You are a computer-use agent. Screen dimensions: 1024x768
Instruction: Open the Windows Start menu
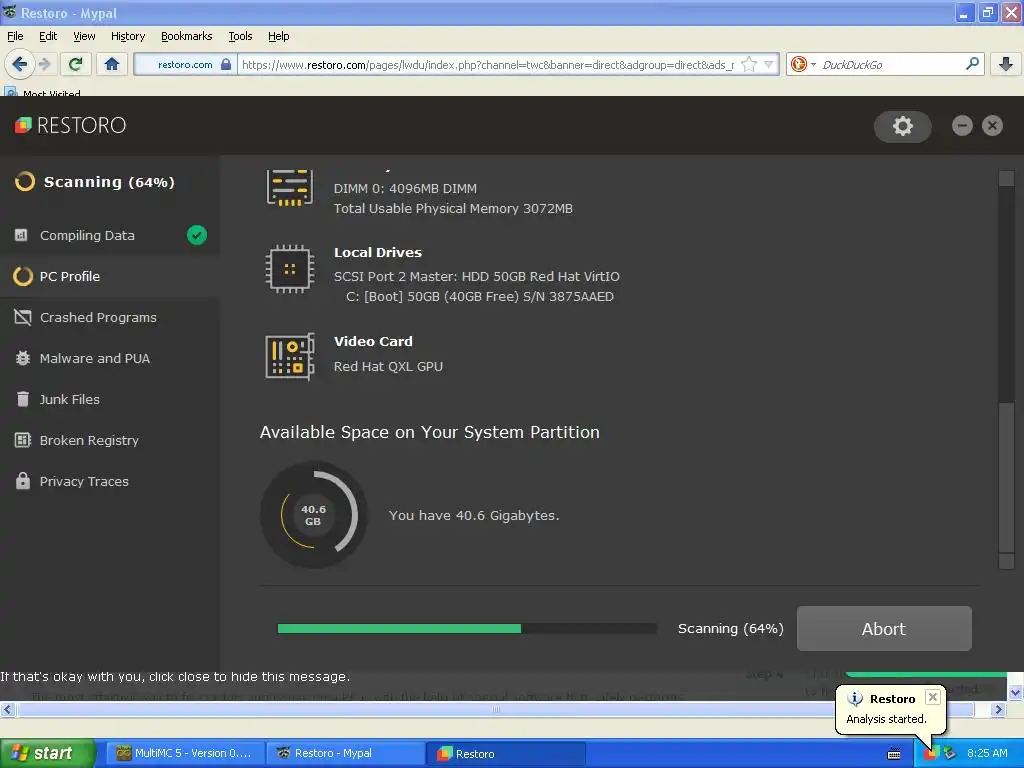point(48,754)
